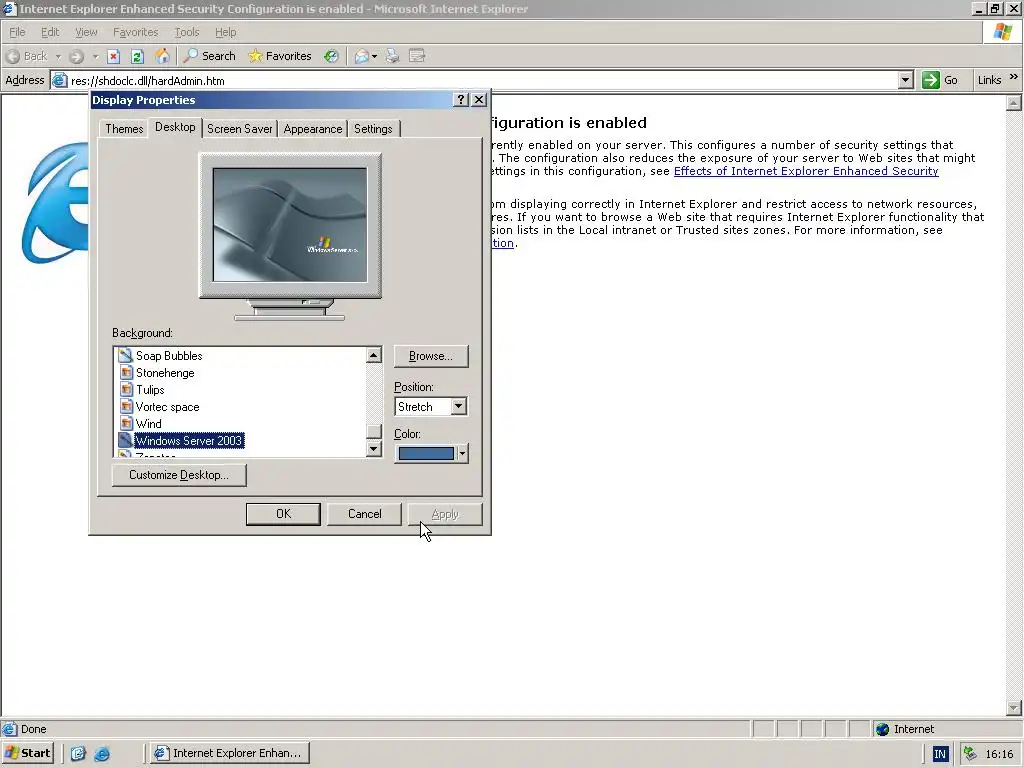Click Cancel in Display Properties

click(x=364, y=514)
